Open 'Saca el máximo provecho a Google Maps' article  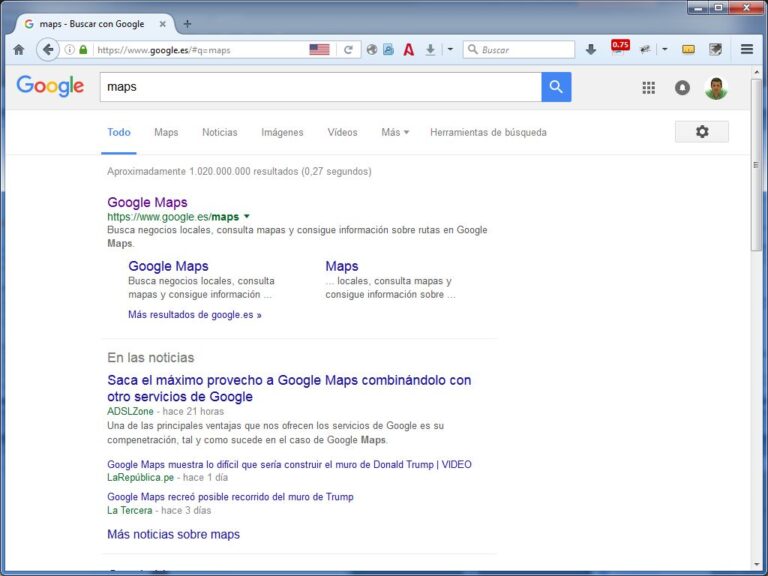click(x=289, y=388)
